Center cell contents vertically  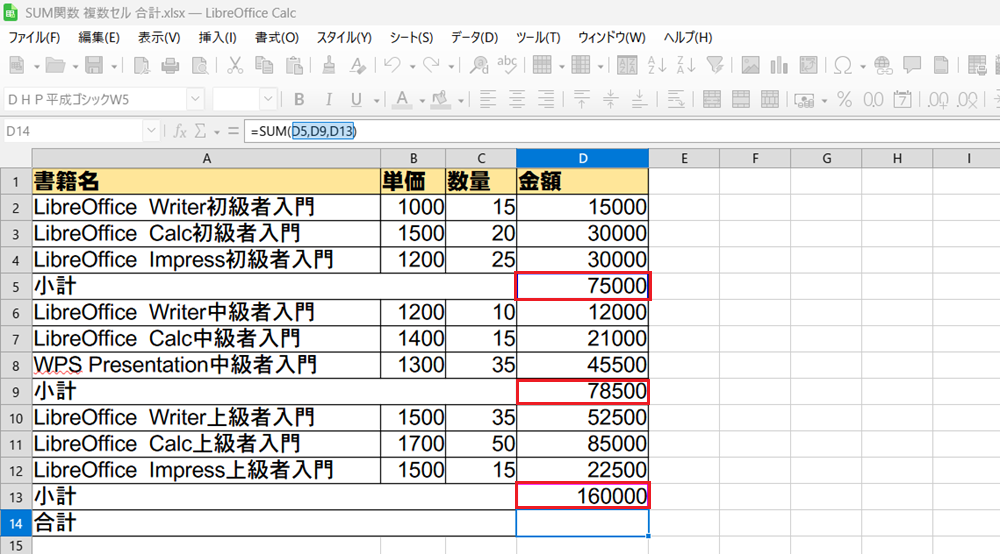[x=610, y=99]
